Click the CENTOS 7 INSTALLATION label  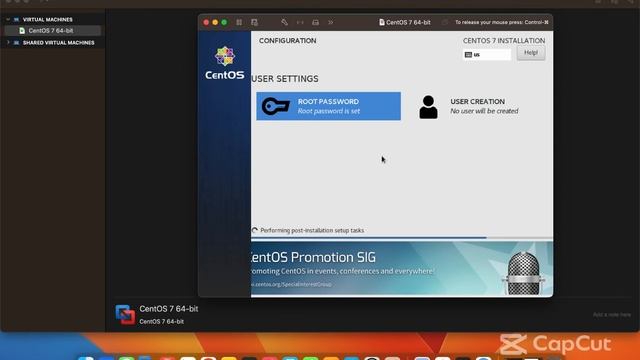coord(504,41)
